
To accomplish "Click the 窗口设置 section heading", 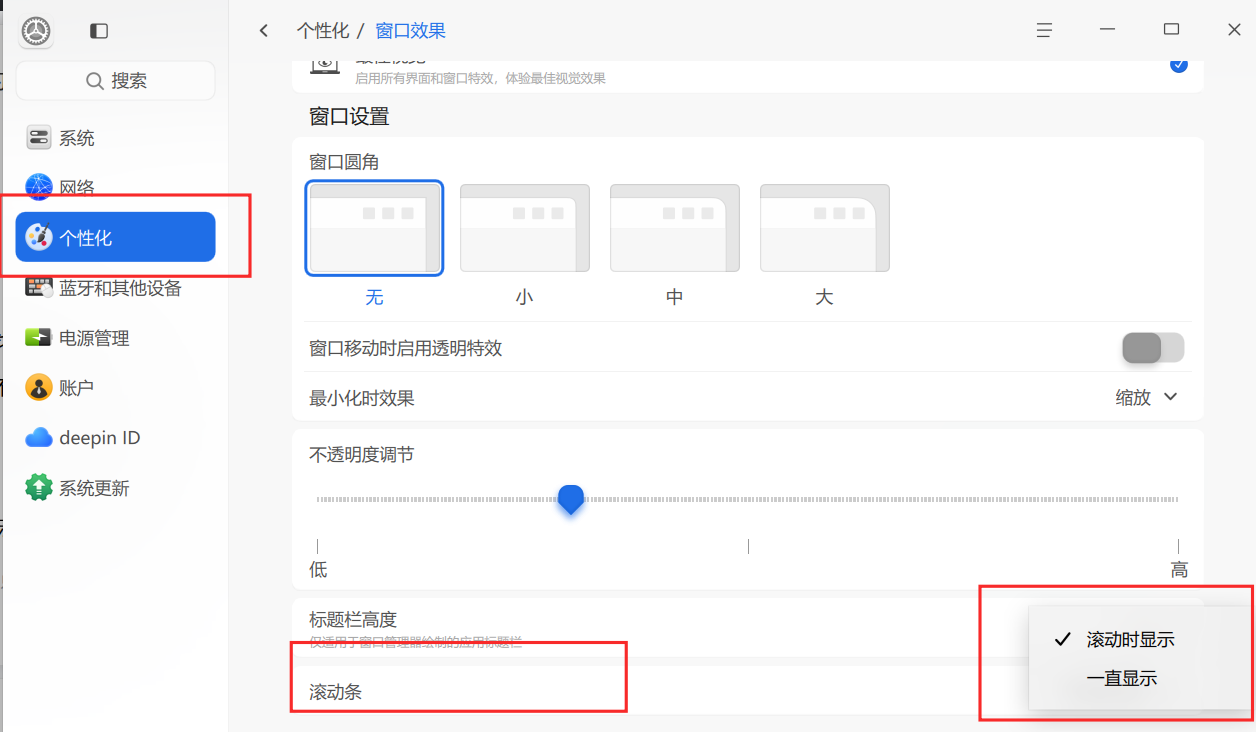I will (349, 116).
